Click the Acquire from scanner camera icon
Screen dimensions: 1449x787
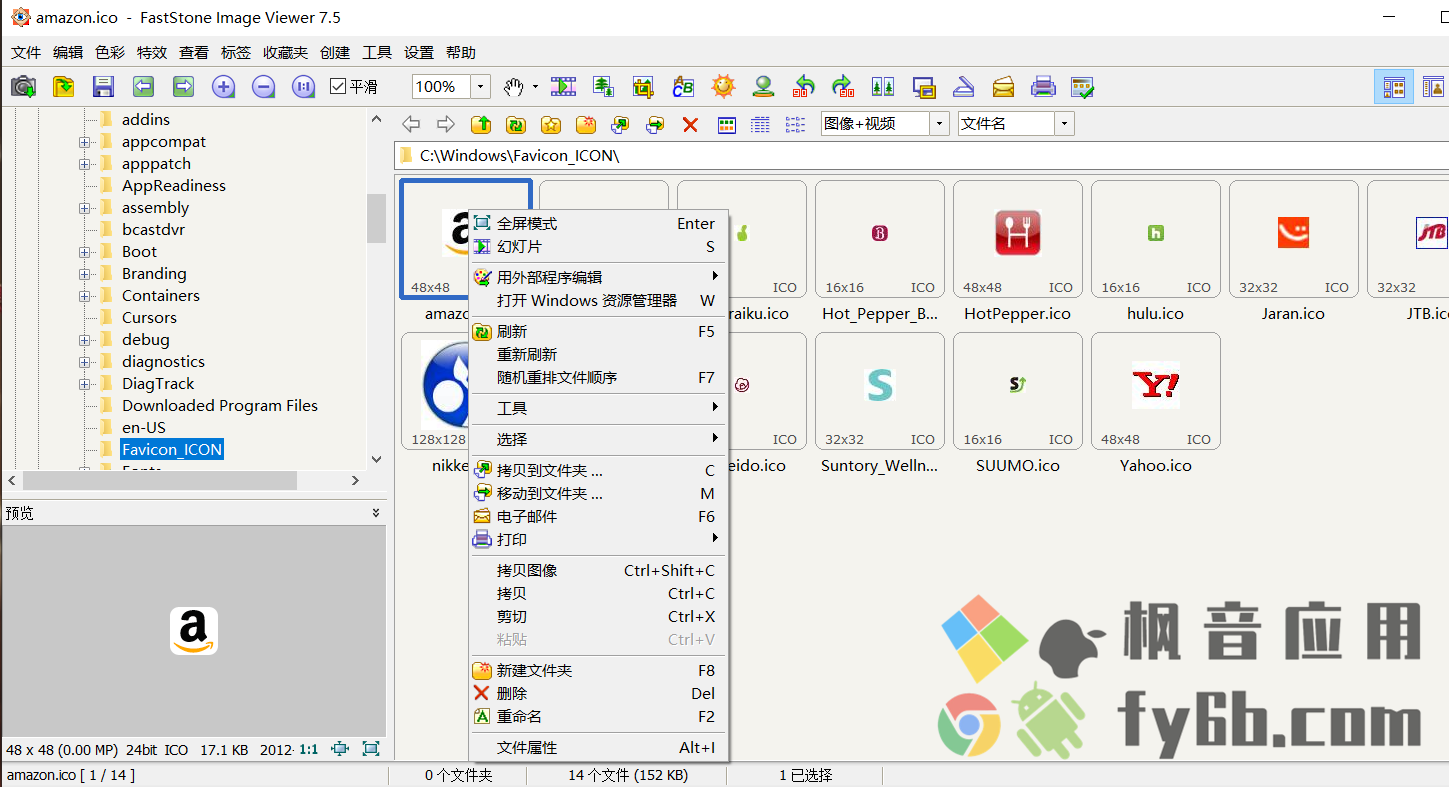click(x=23, y=87)
